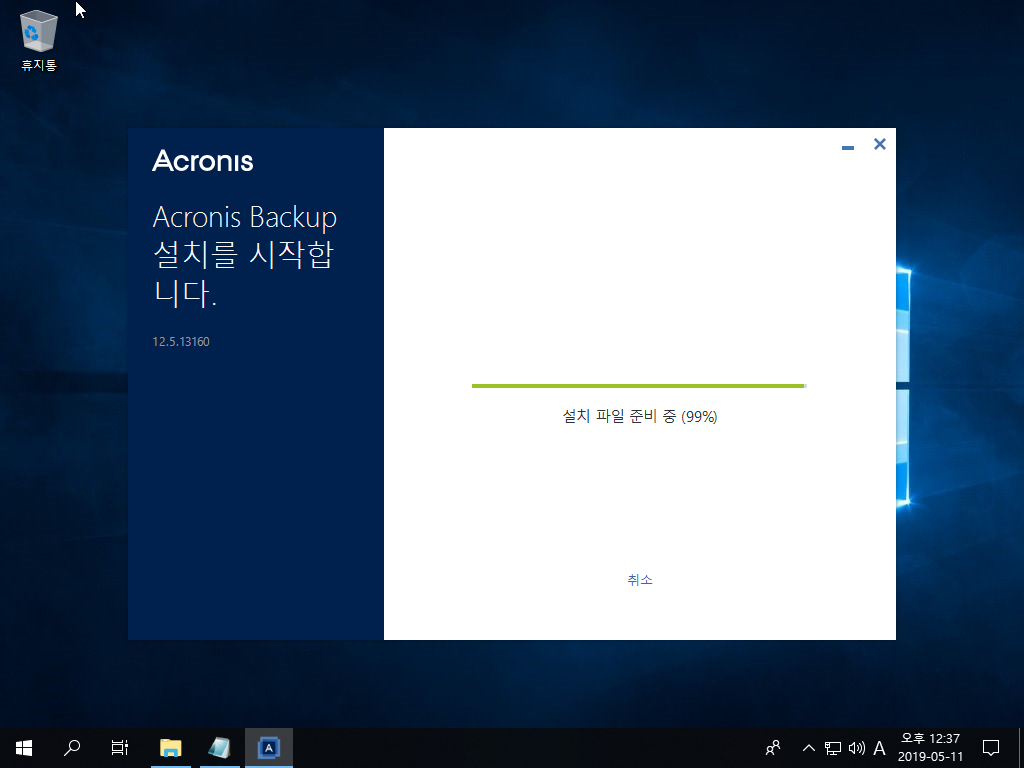Open taskbar search magnifier
The image size is (1024, 768).
tap(72, 748)
